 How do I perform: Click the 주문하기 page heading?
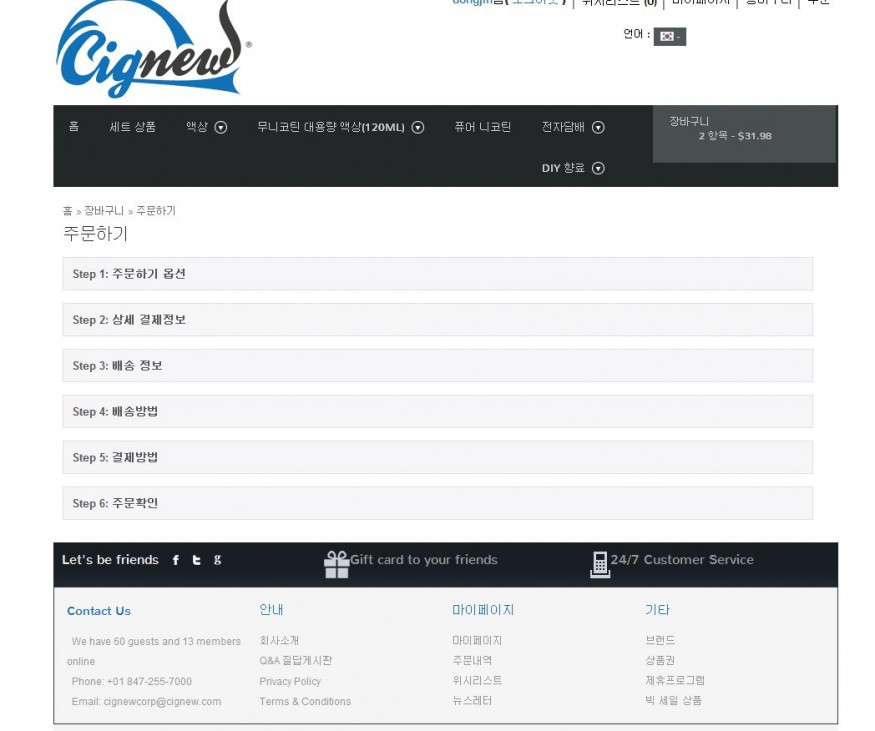(95, 233)
